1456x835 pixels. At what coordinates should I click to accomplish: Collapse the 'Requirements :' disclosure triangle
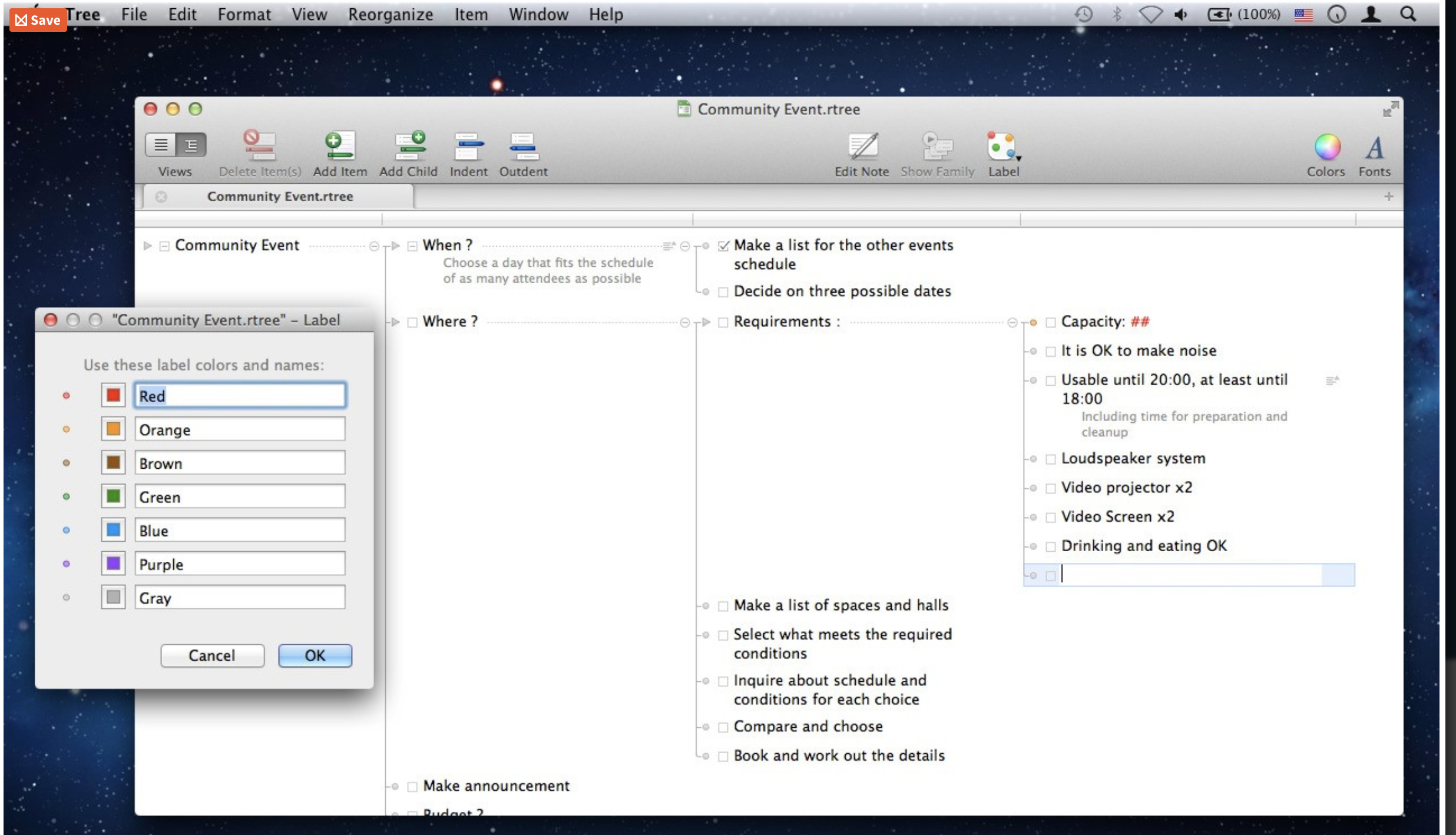(x=706, y=322)
